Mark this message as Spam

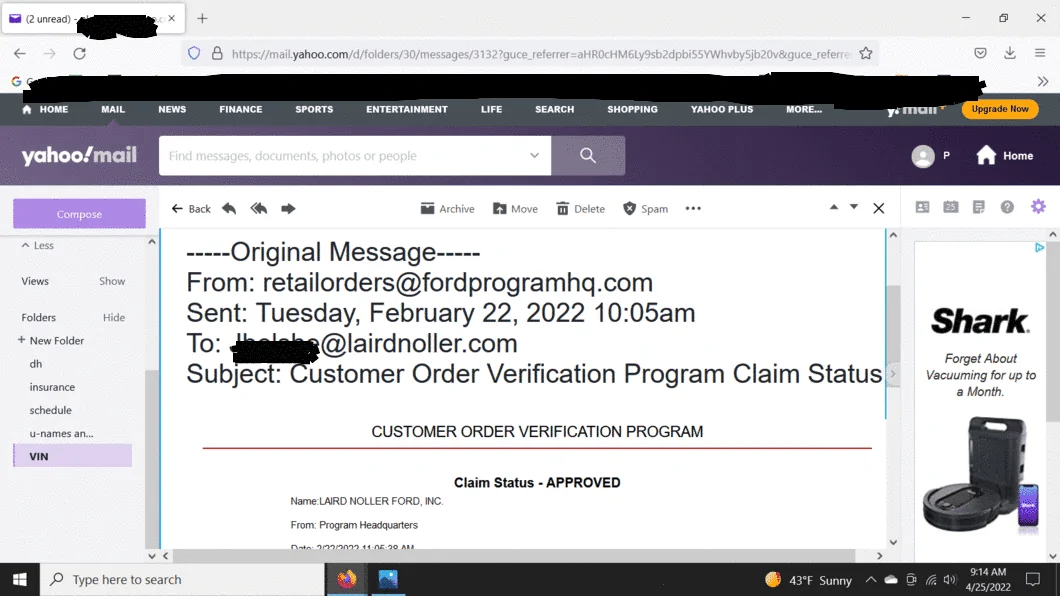pyautogui.click(x=645, y=209)
